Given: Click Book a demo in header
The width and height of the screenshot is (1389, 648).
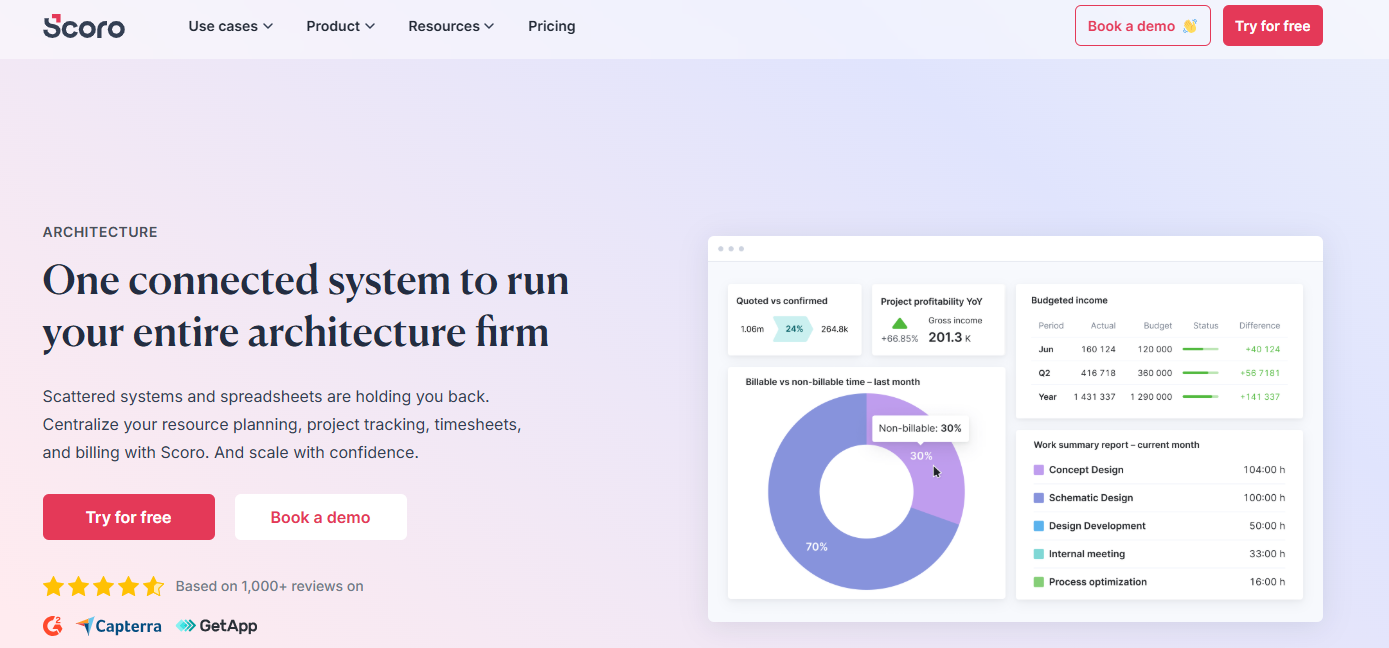Looking at the screenshot, I should [1143, 26].
